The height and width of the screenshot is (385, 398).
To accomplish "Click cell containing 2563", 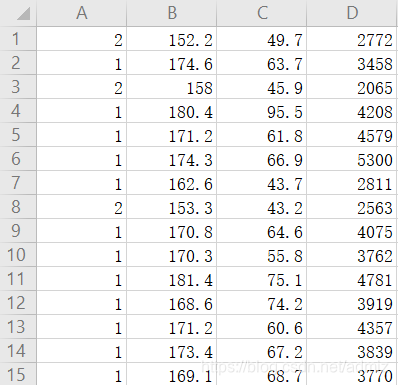I will [x=352, y=207].
